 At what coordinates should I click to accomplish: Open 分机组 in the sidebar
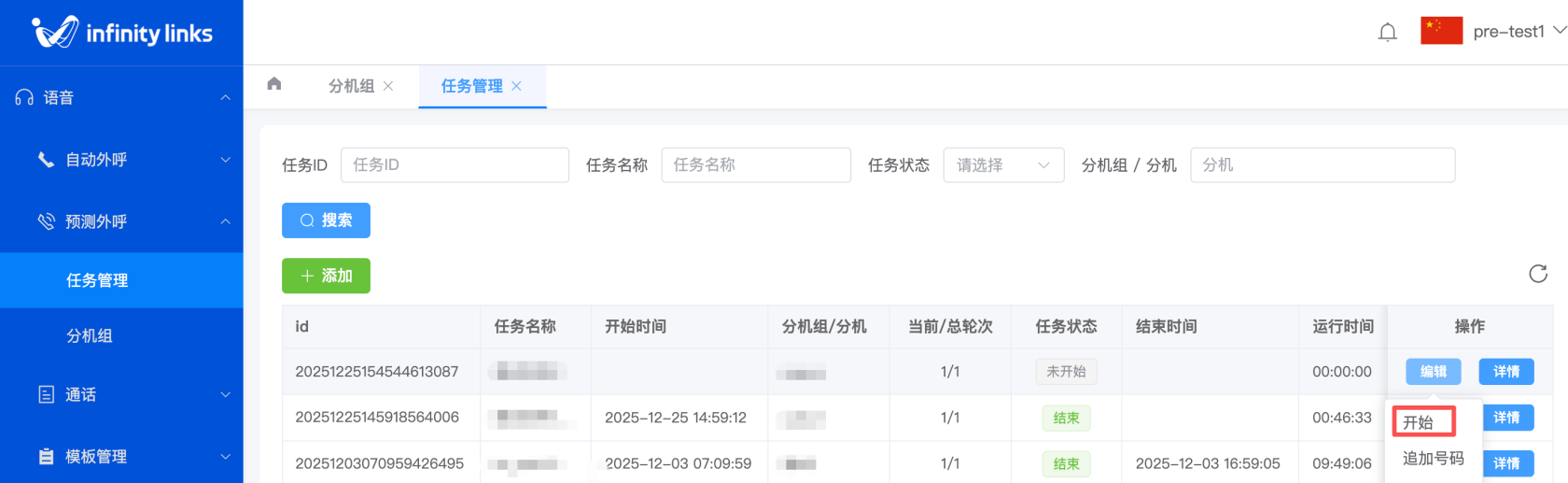(90, 335)
